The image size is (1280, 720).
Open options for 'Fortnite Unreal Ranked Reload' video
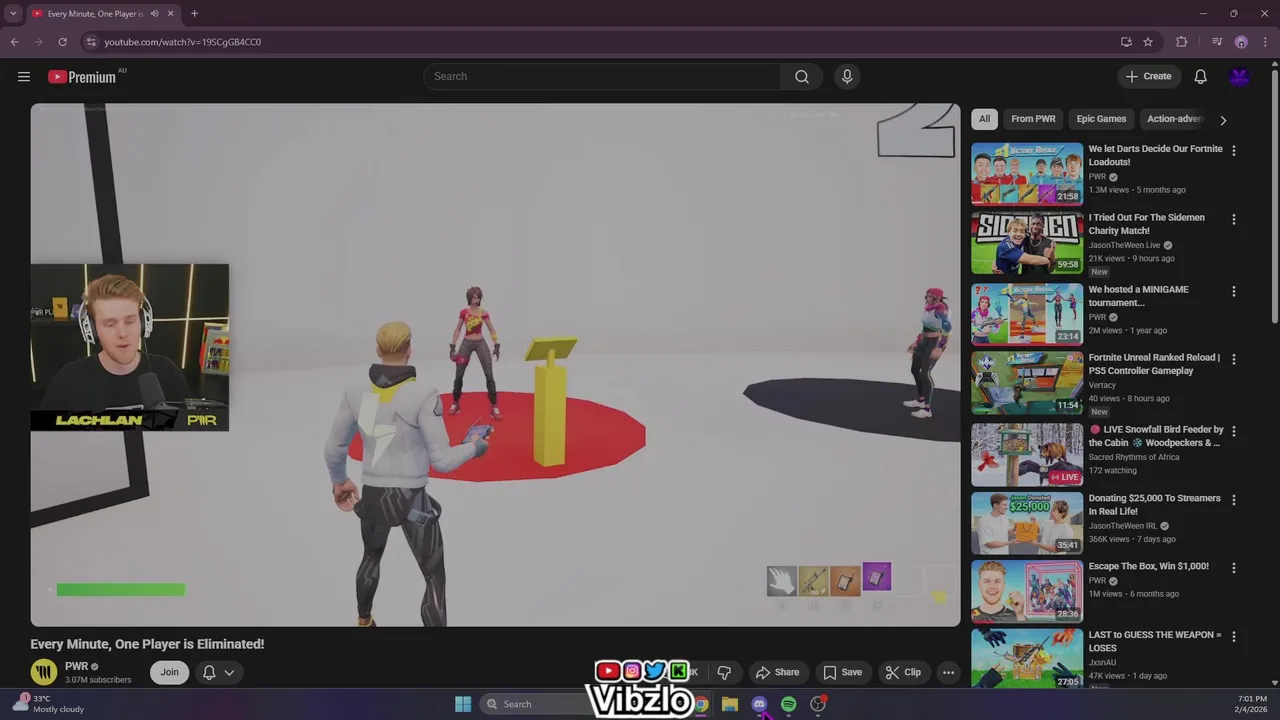pyautogui.click(x=1233, y=359)
